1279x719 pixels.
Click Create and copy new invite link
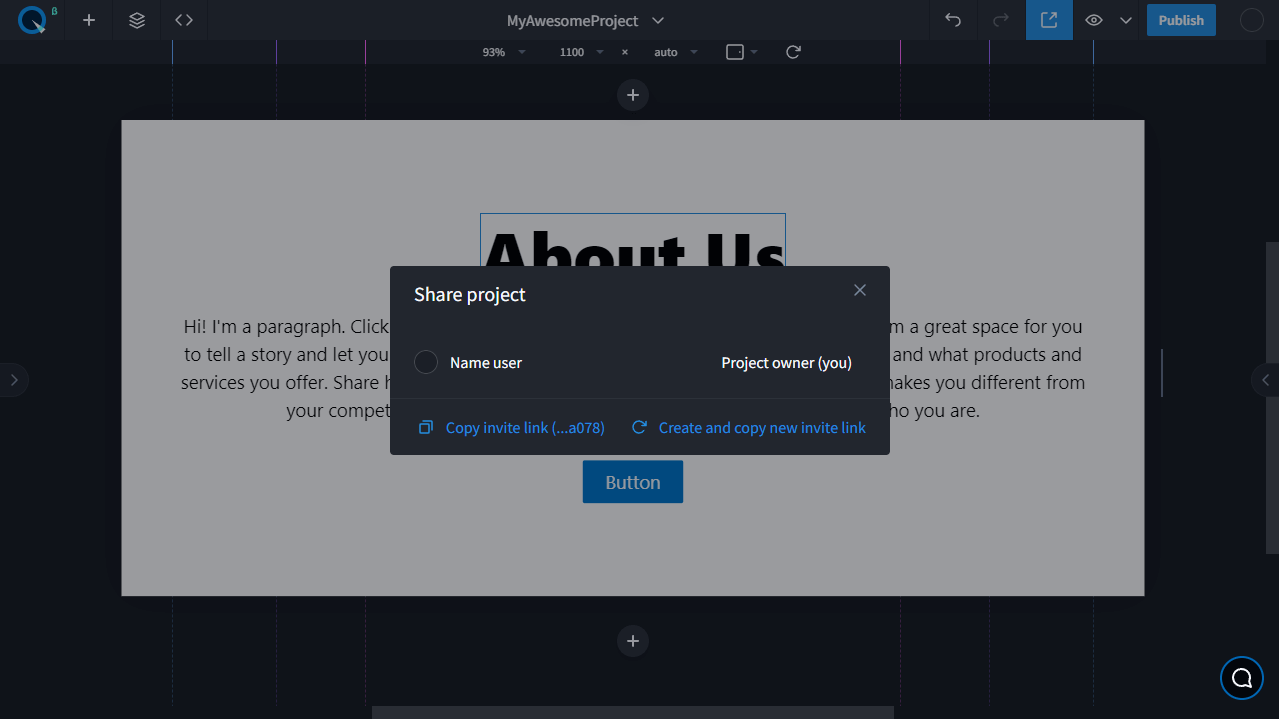click(x=749, y=427)
